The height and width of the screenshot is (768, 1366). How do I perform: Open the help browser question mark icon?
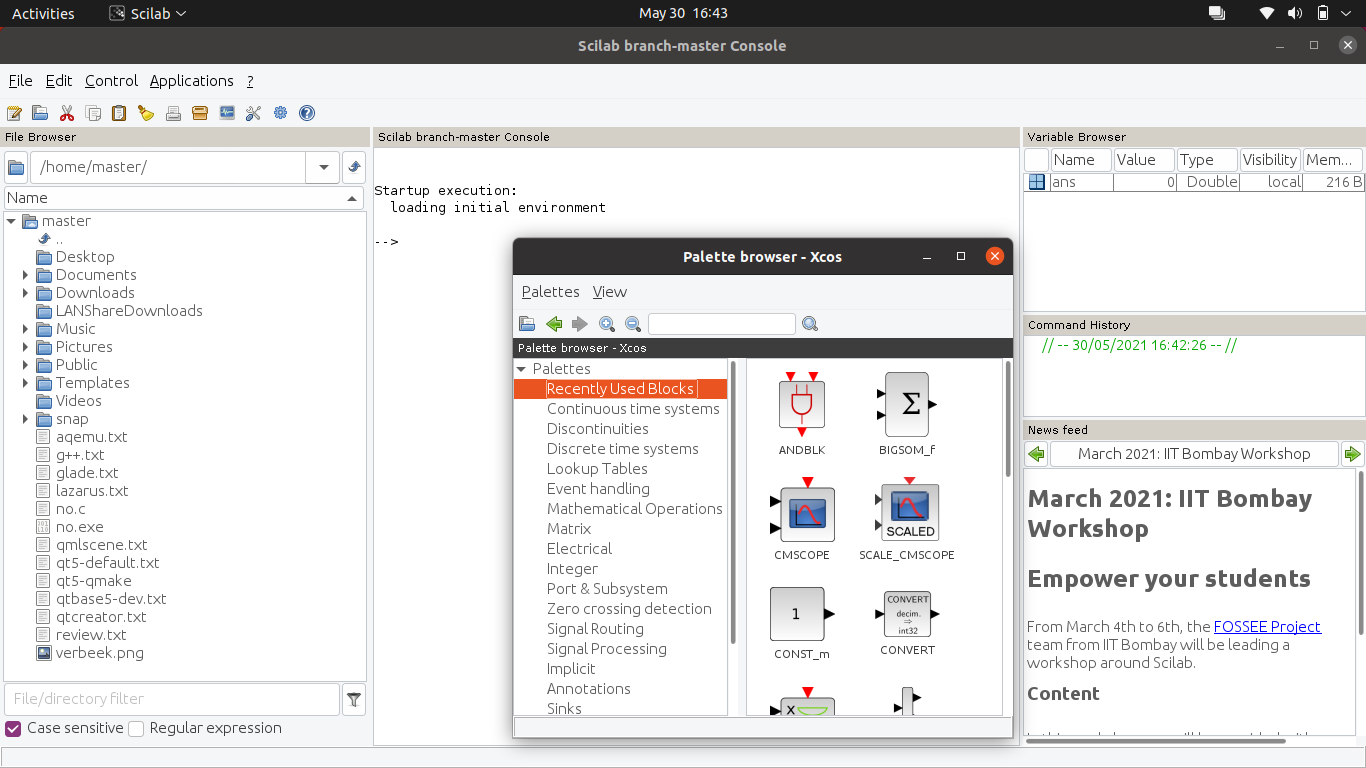pyautogui.click(x=307, y=113)
